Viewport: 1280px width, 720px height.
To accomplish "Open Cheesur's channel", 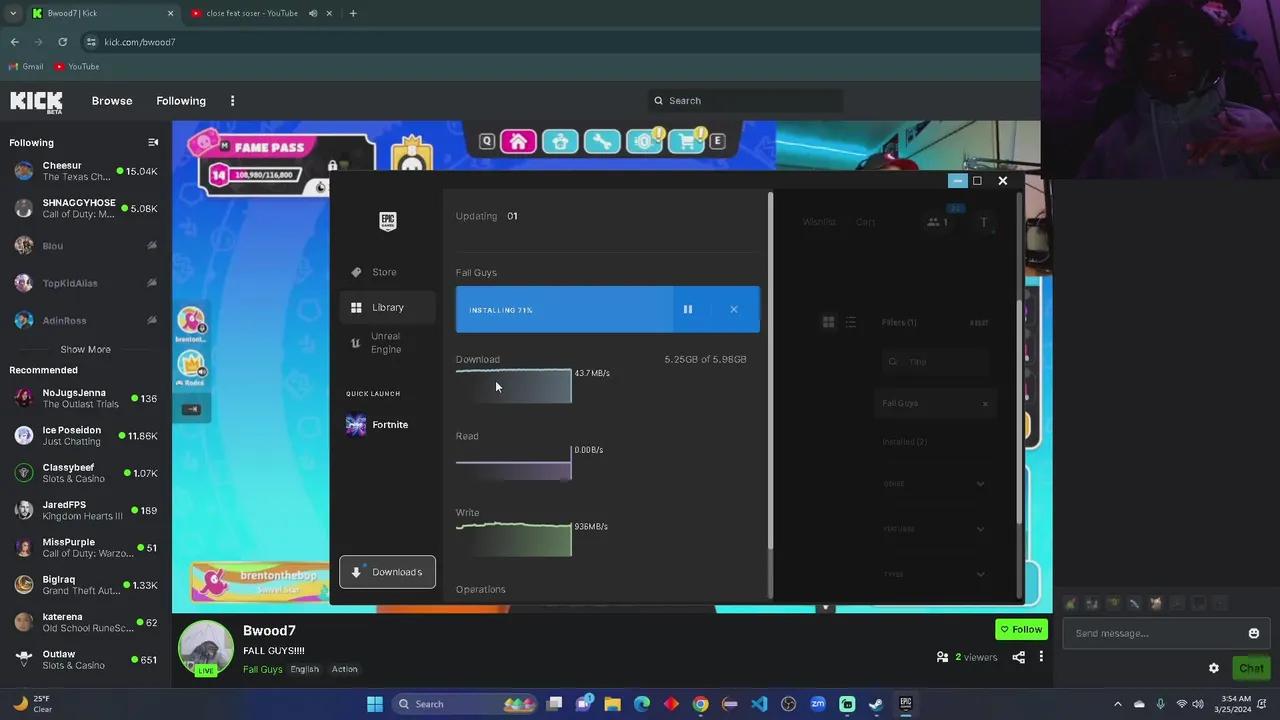I will [x=85, y=171].
